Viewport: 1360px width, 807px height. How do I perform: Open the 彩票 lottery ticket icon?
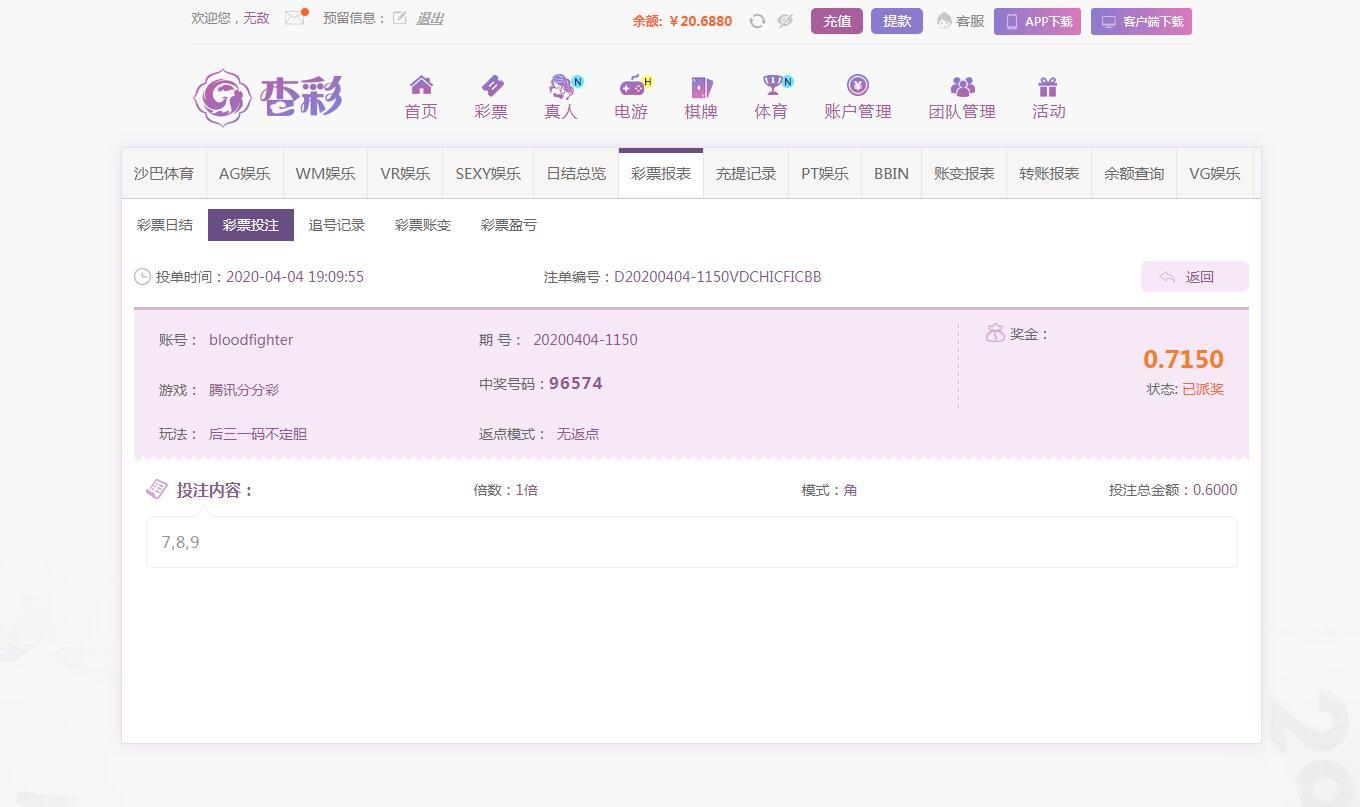491,87
